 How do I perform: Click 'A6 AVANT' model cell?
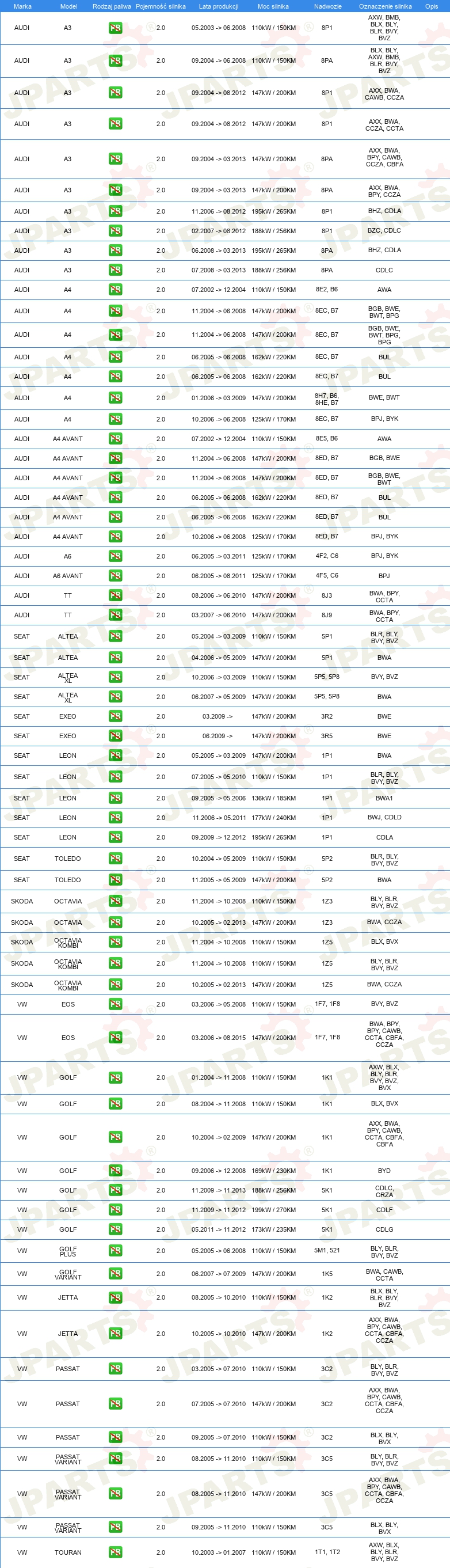[67, 576]
